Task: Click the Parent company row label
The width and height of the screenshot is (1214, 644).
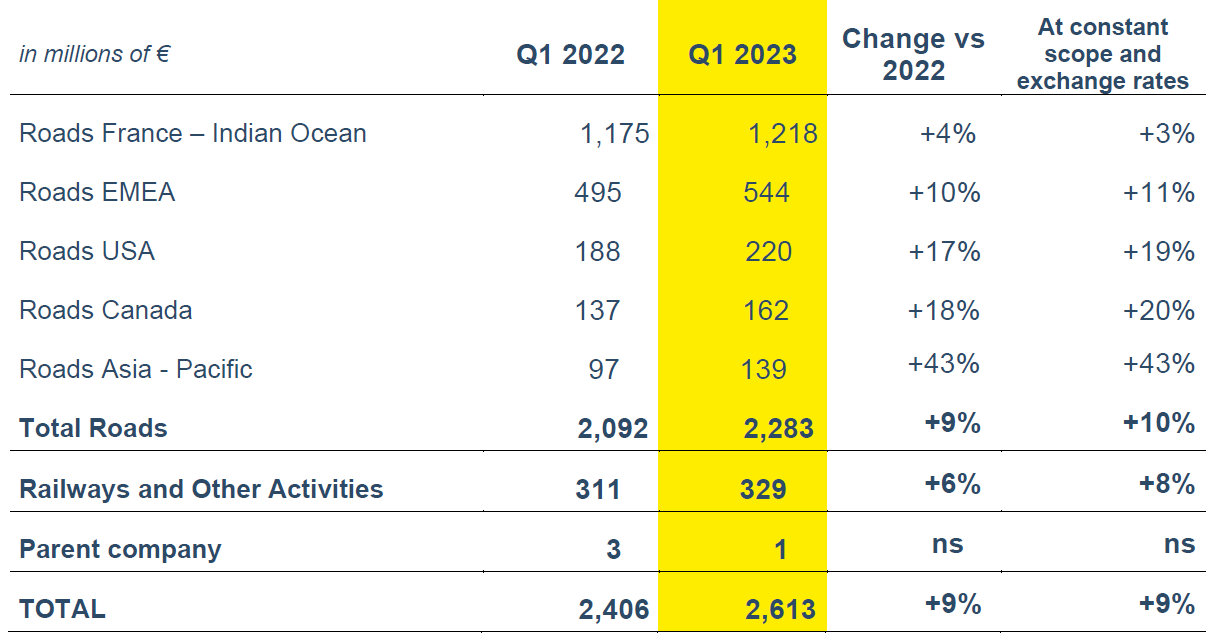Action: (x=120, y=549)
